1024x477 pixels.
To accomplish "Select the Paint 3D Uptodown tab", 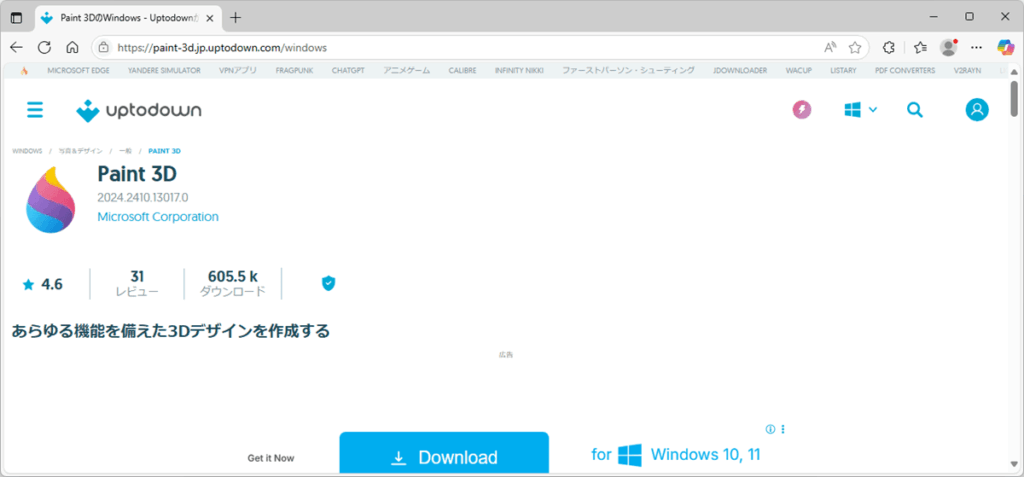I will (x=129, y=18).
